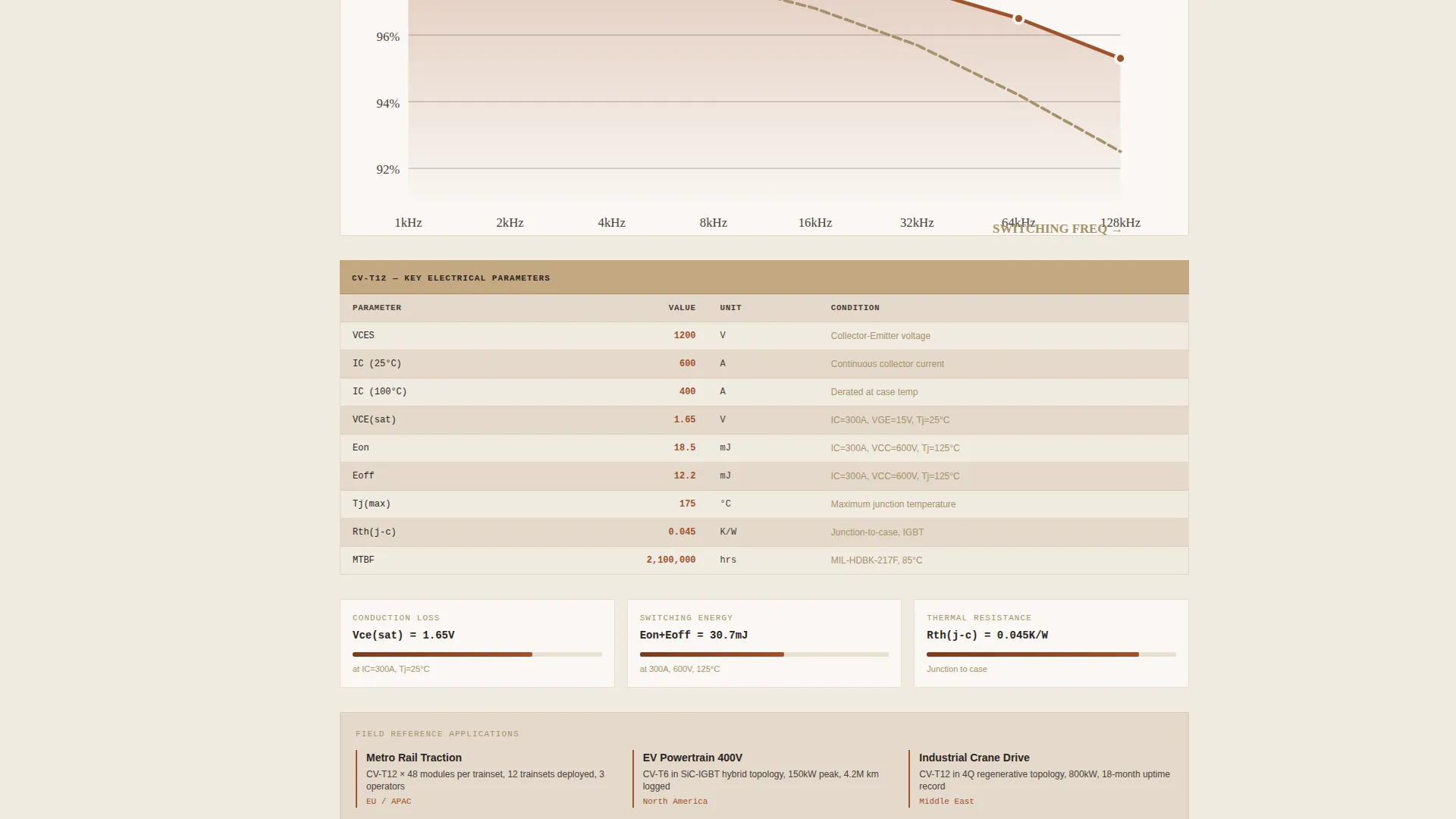Click the Continuous collector current condition

click(x=886, y=364)
